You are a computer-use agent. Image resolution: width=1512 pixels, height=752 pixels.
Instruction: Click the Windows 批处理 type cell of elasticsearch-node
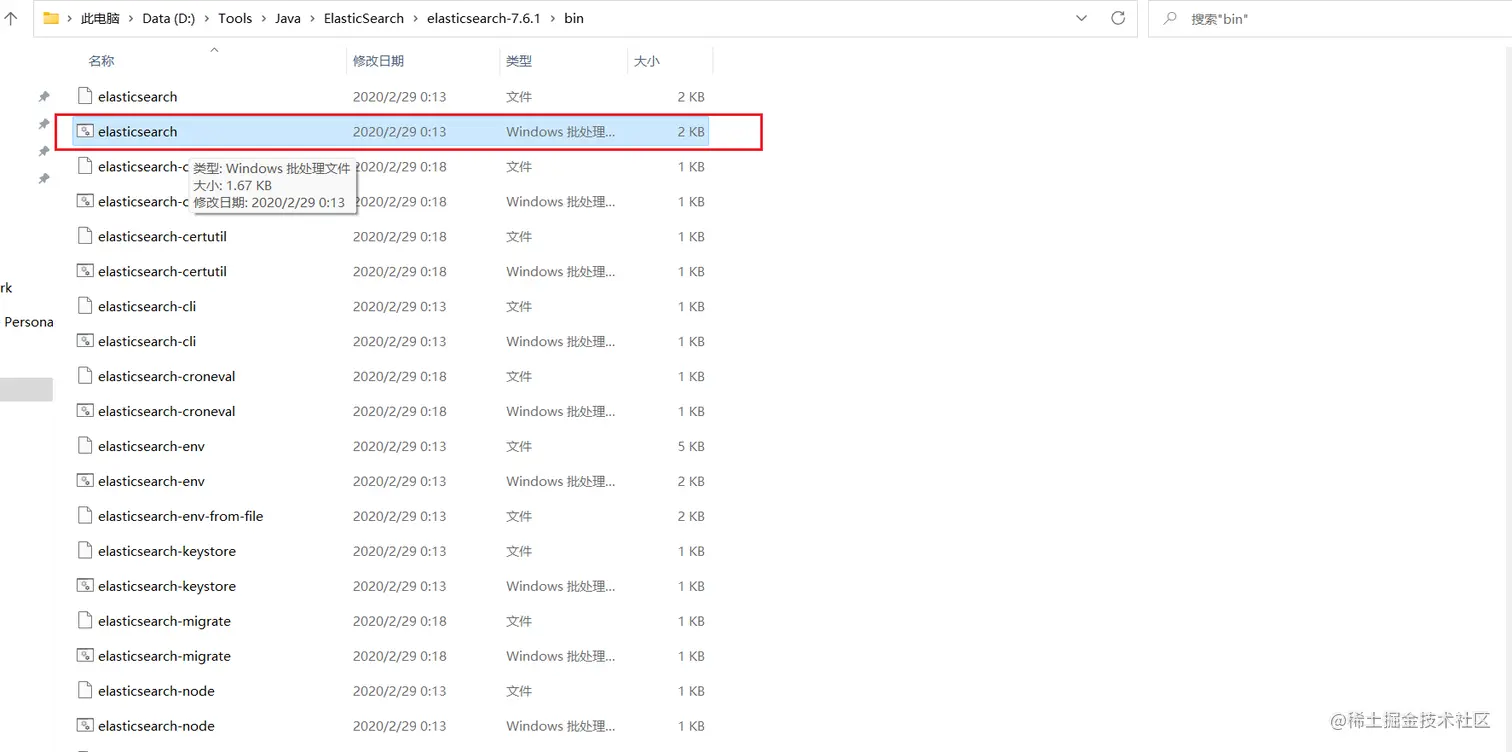click(560, 726)
